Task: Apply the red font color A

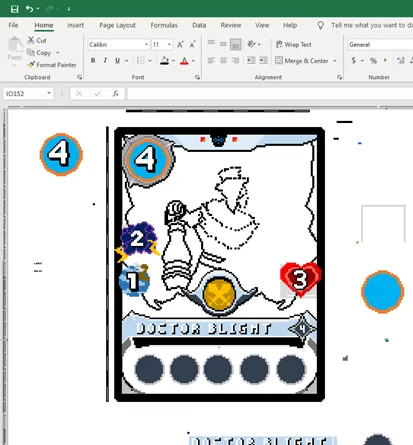Action: (184, 60)
